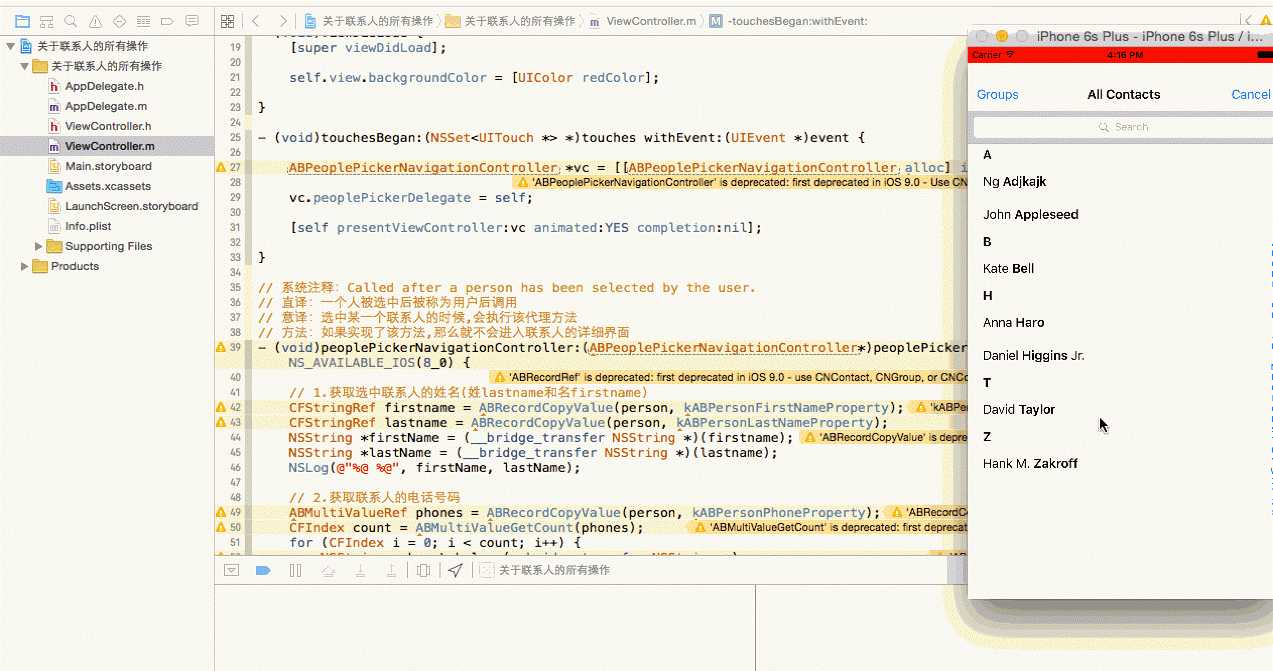Click the Simulate Location arrow icon
This screenshot has width=1273, height=671.
pos(455,570)
